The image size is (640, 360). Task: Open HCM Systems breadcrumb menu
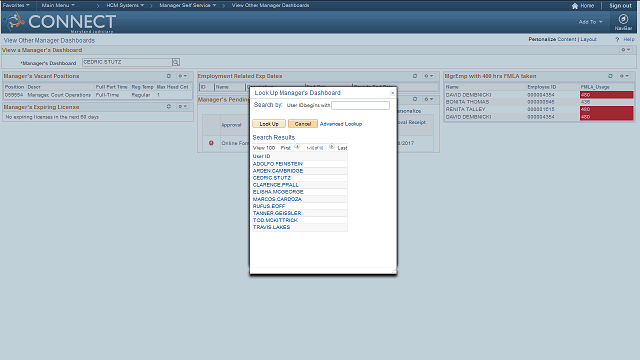point(125,5)
